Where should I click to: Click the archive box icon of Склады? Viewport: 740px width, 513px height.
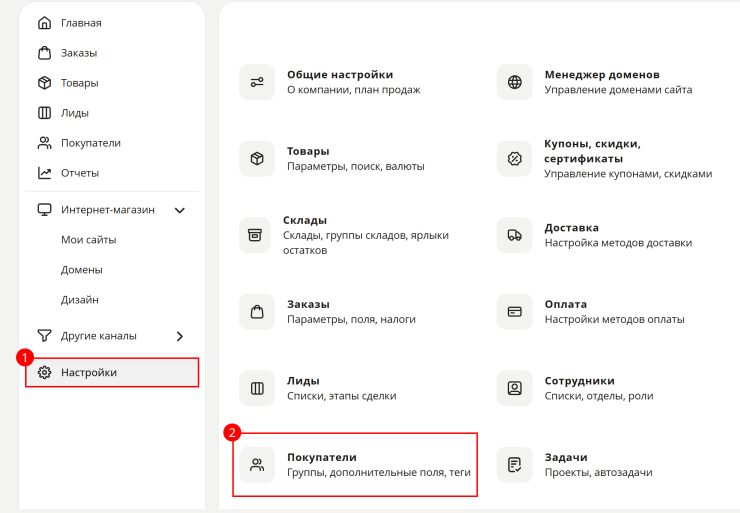255,235
